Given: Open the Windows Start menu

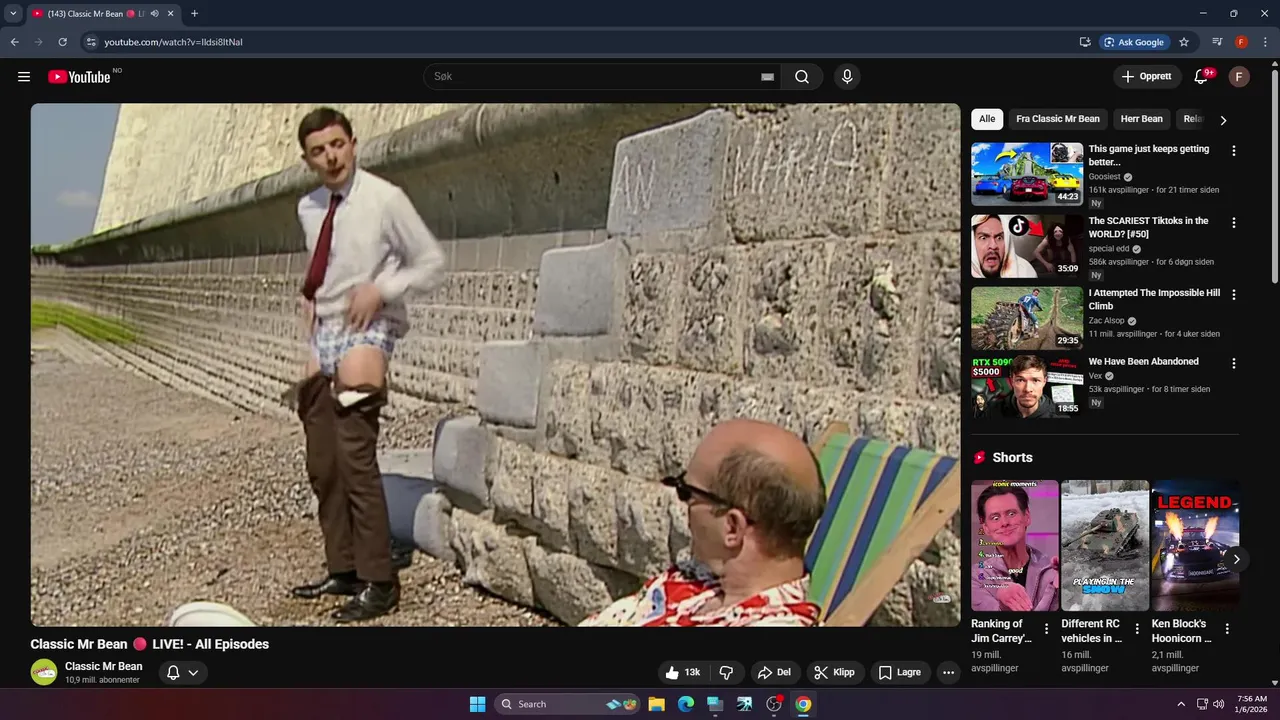Looking at the screenshot, I should point(477,704).
